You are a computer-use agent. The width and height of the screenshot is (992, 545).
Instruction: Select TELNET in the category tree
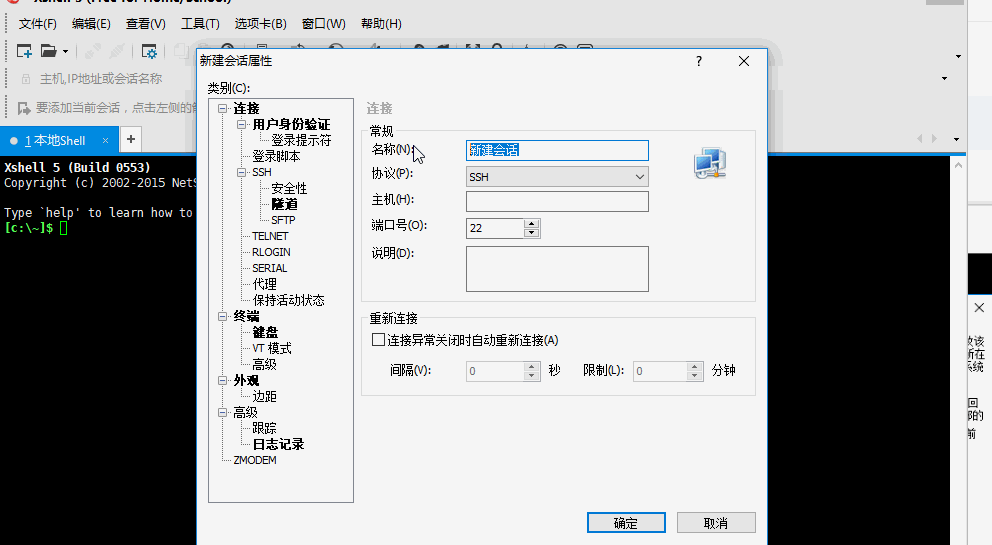tap(270, 236)
